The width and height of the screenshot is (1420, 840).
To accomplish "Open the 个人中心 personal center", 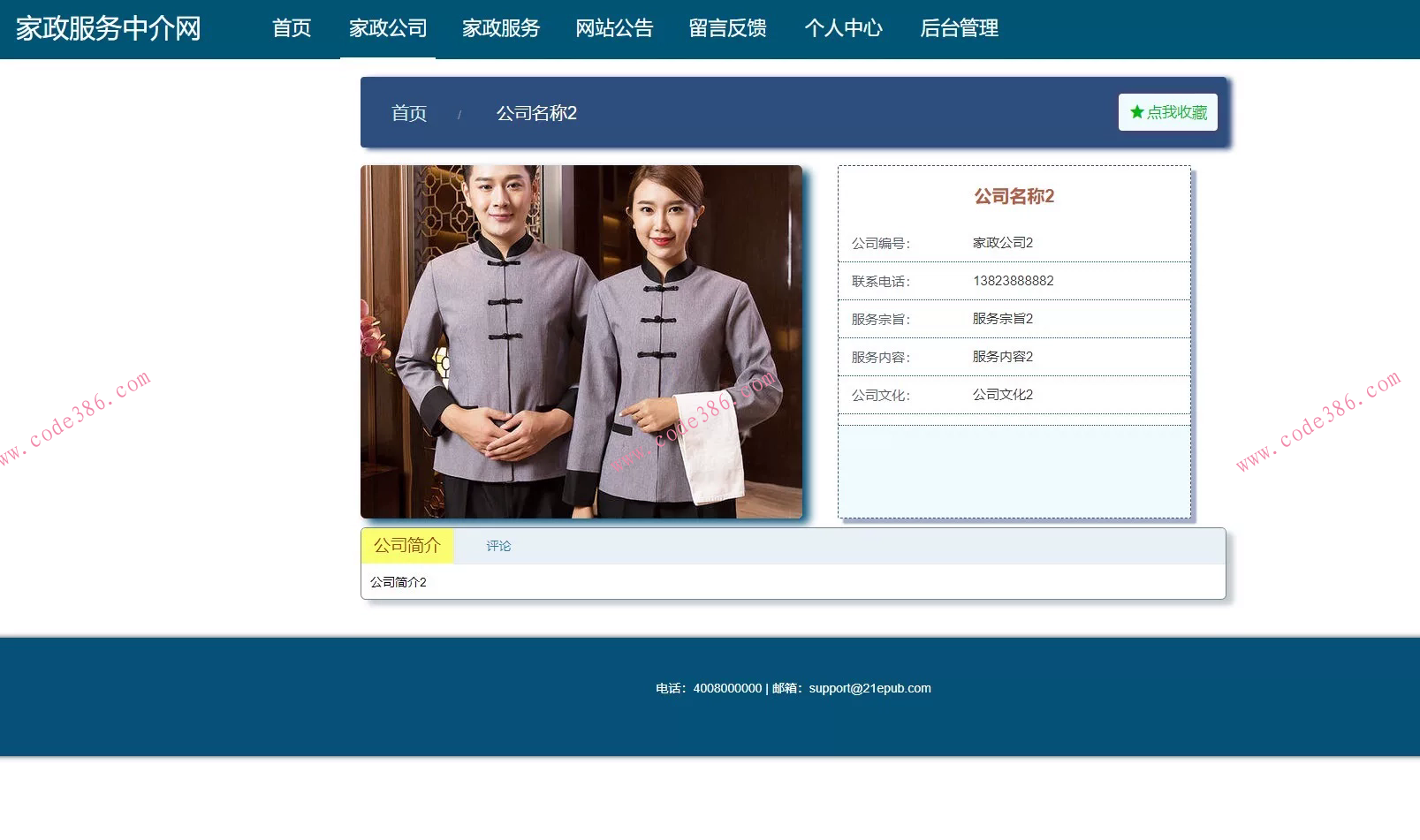I will coord(844,28).
